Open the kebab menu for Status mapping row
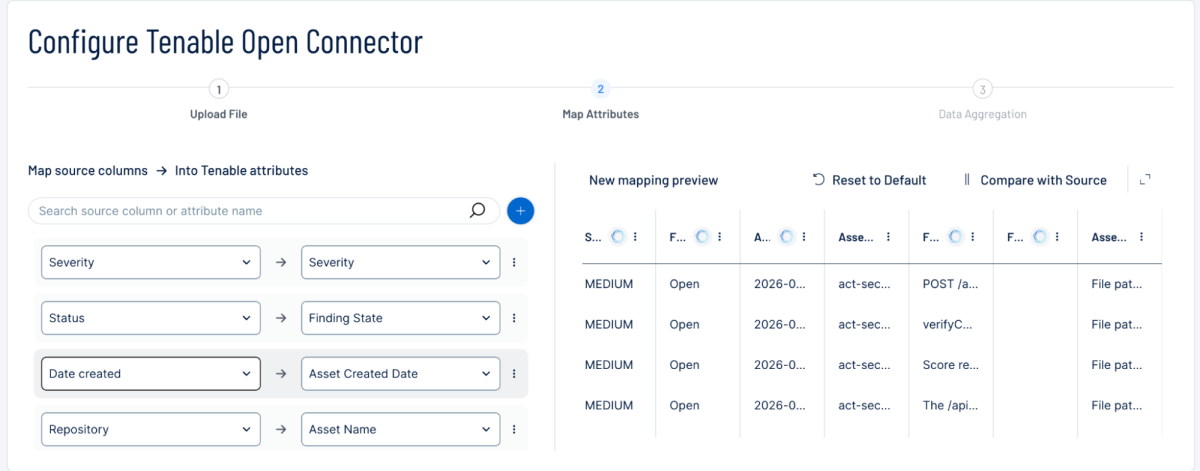The height and width of the screenshot is (471, 1200). tap(514, 318)
